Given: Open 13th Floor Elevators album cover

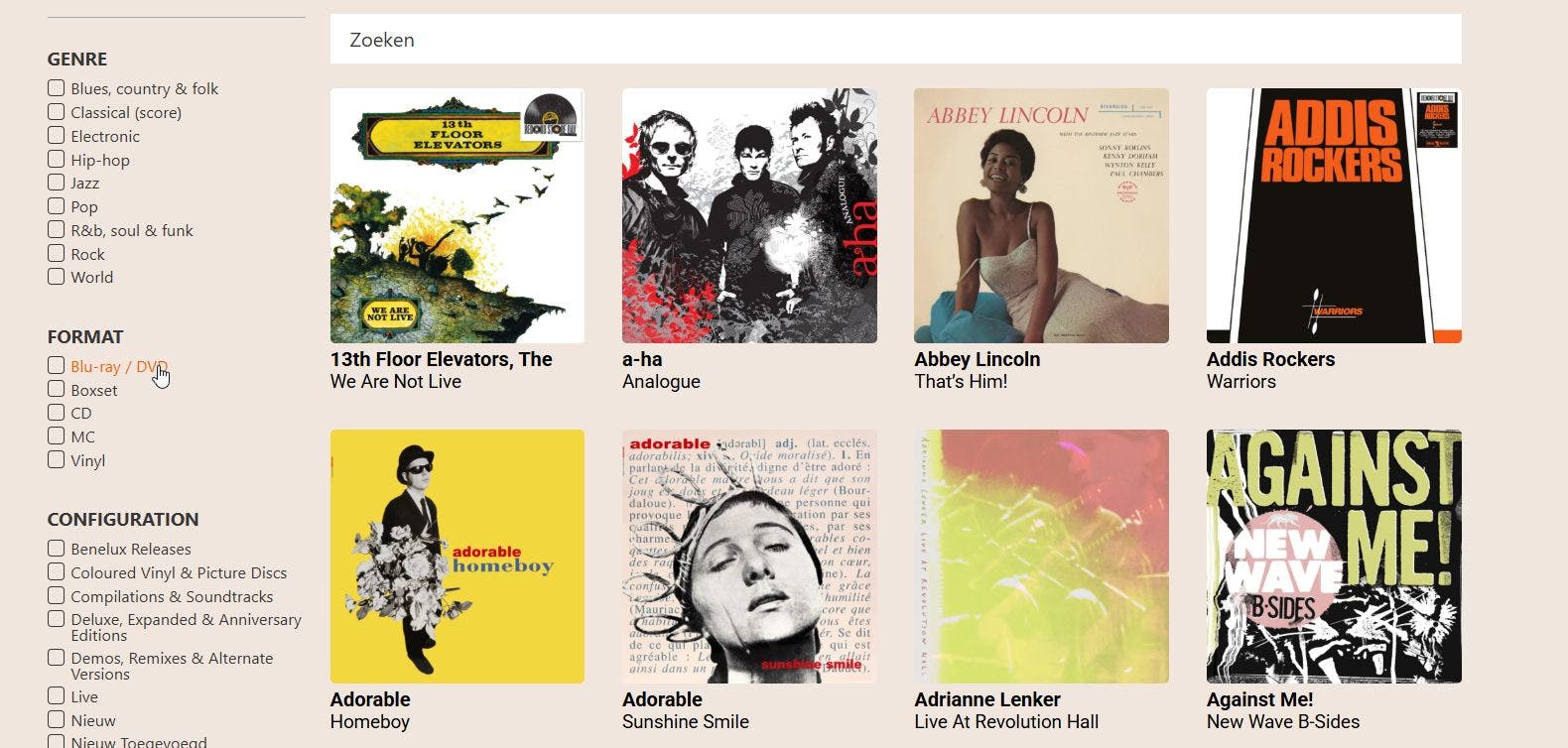Looking at the screenshot, I should pos(457,216).
